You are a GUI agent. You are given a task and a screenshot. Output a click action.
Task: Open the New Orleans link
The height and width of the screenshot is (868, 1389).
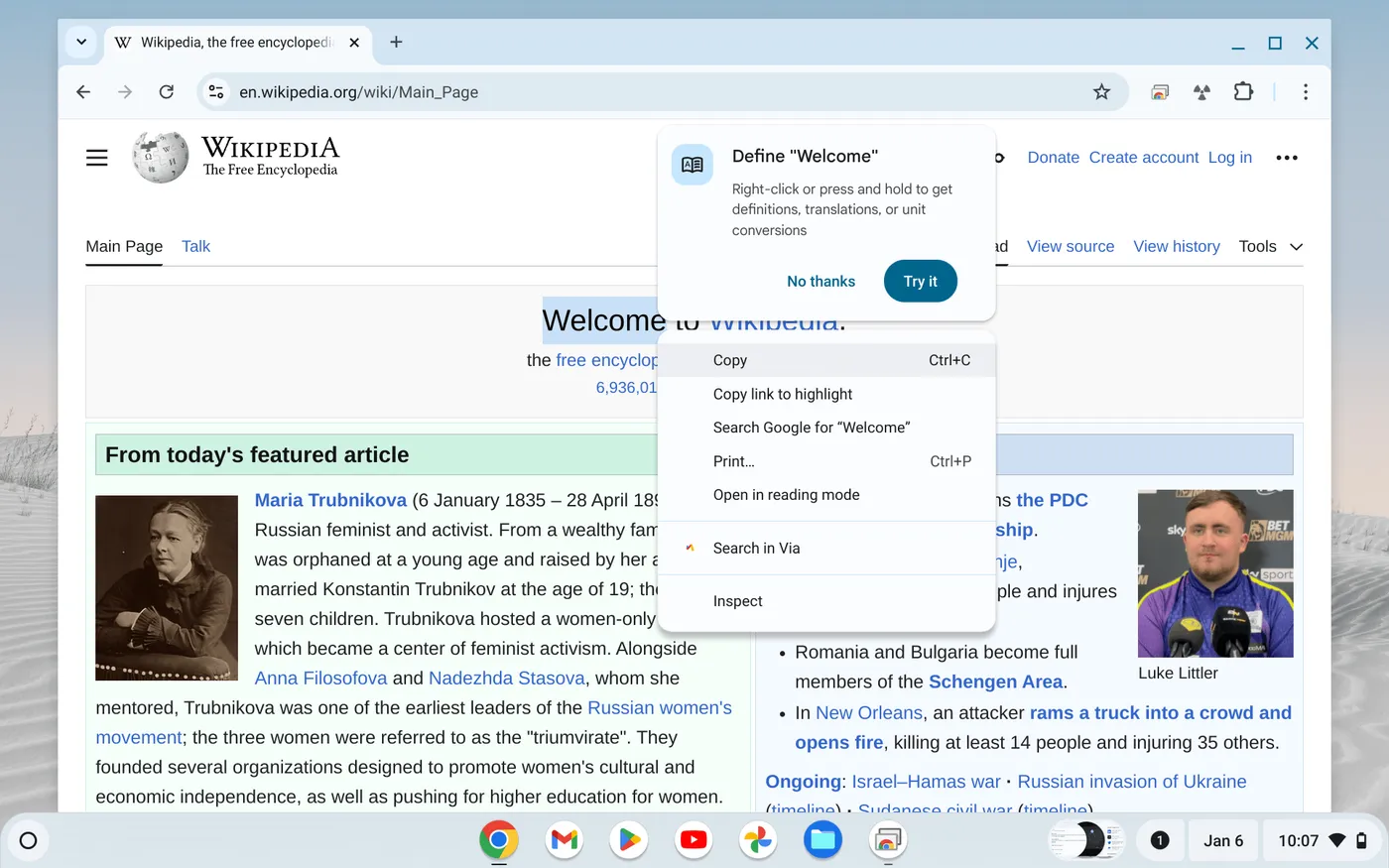click(x=869, y=713)
